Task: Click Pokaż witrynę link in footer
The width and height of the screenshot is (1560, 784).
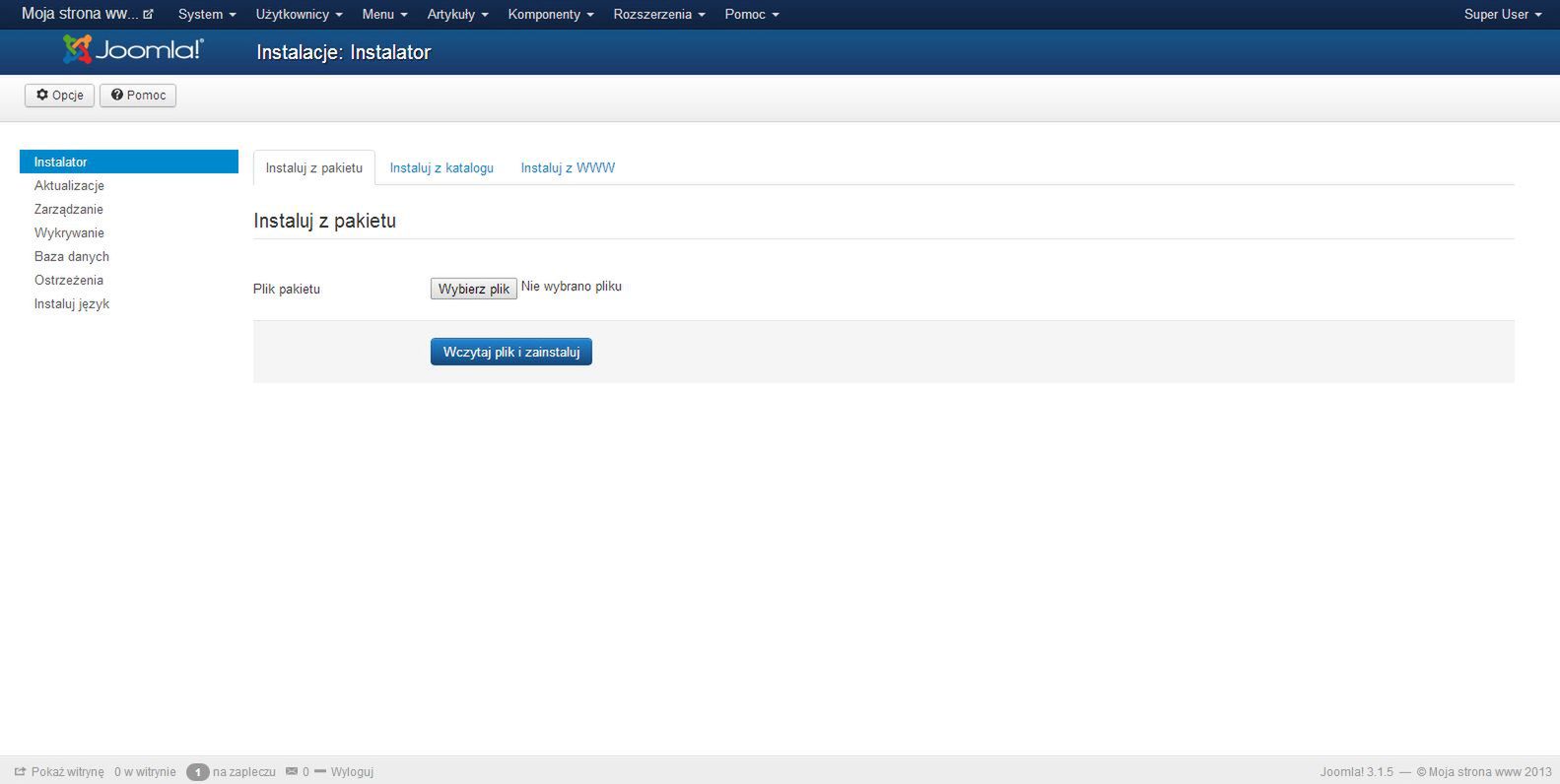Action: pyautogui.click(x=67, y=772)
